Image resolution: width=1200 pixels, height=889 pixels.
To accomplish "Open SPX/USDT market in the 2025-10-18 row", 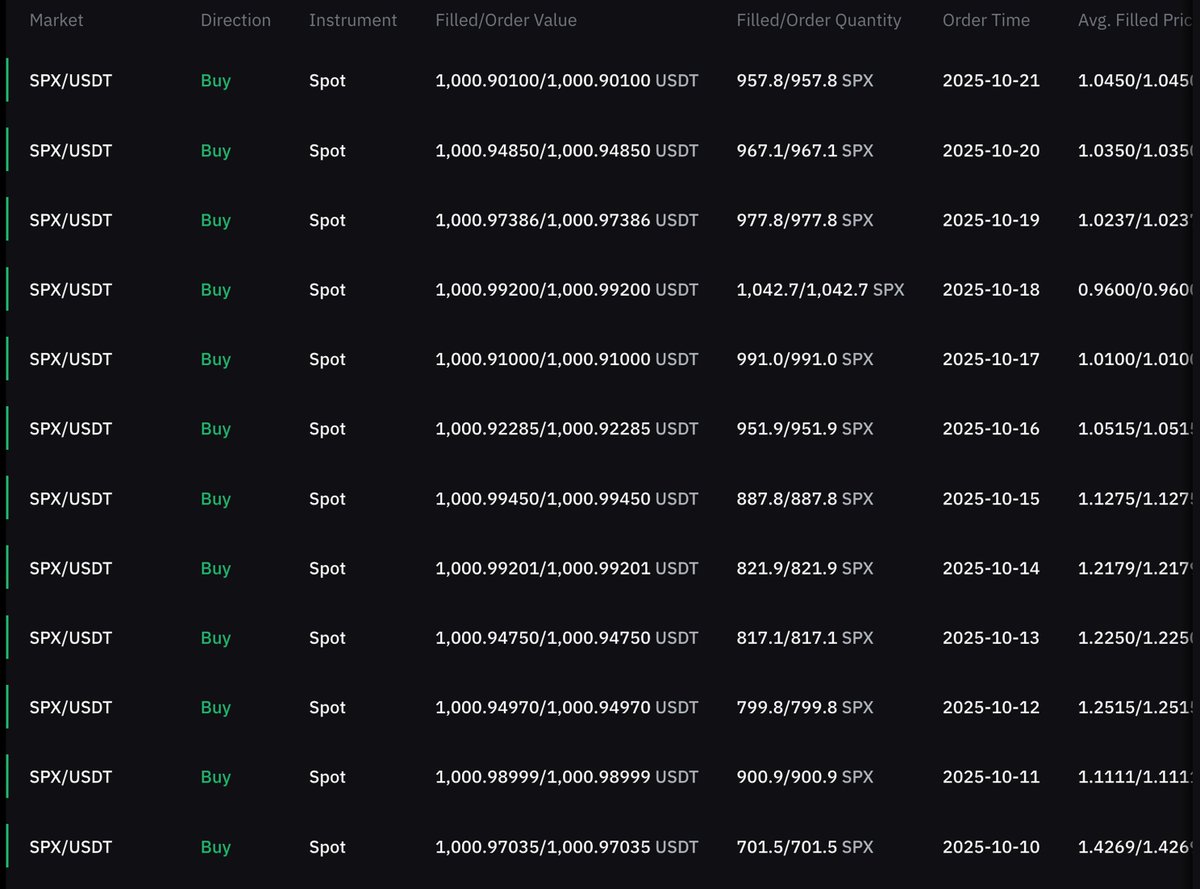I will 71,290.
